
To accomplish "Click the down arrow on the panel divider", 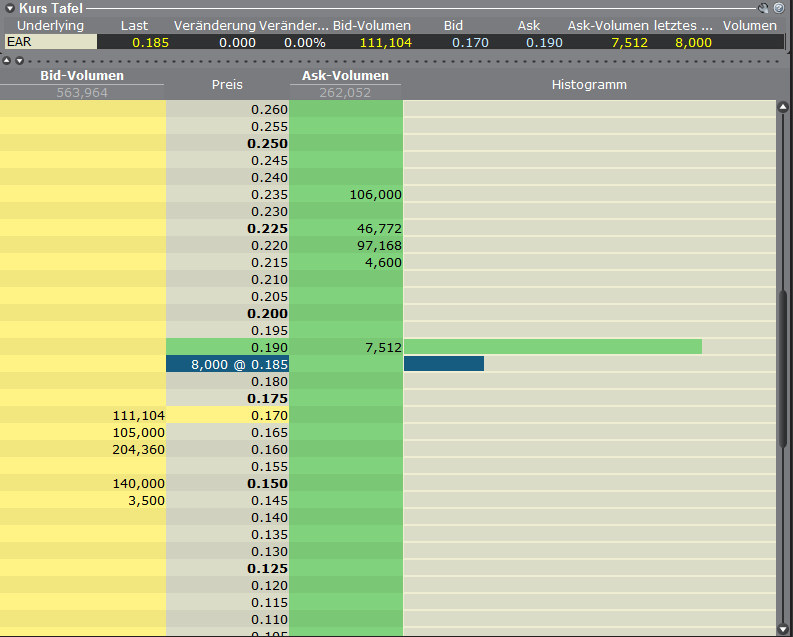I will tap(18, 61).
